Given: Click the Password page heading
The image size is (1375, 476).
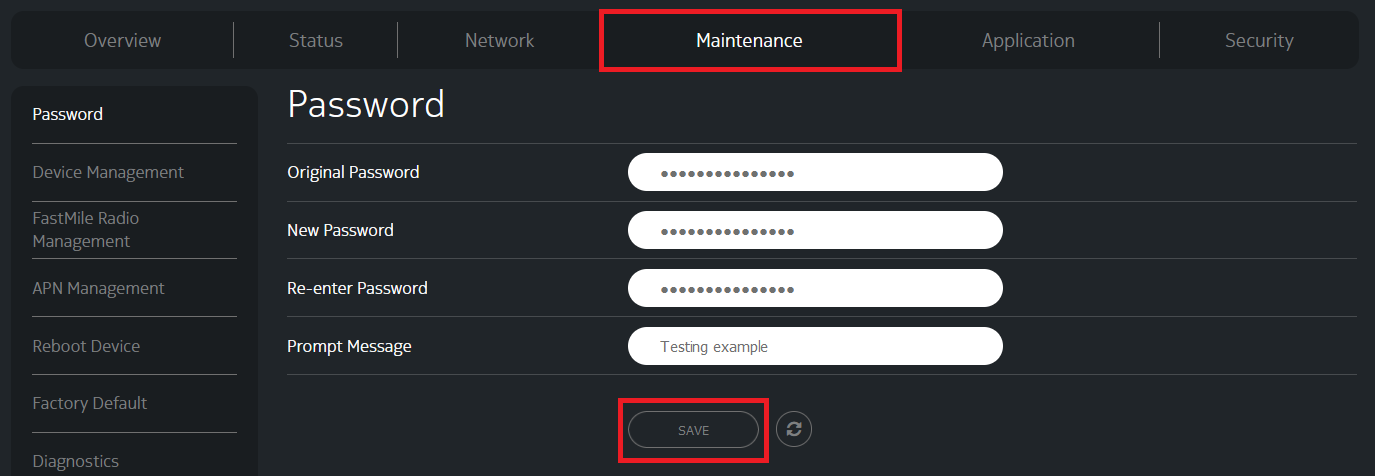Looking at the screenshot, I should [366, 105].
